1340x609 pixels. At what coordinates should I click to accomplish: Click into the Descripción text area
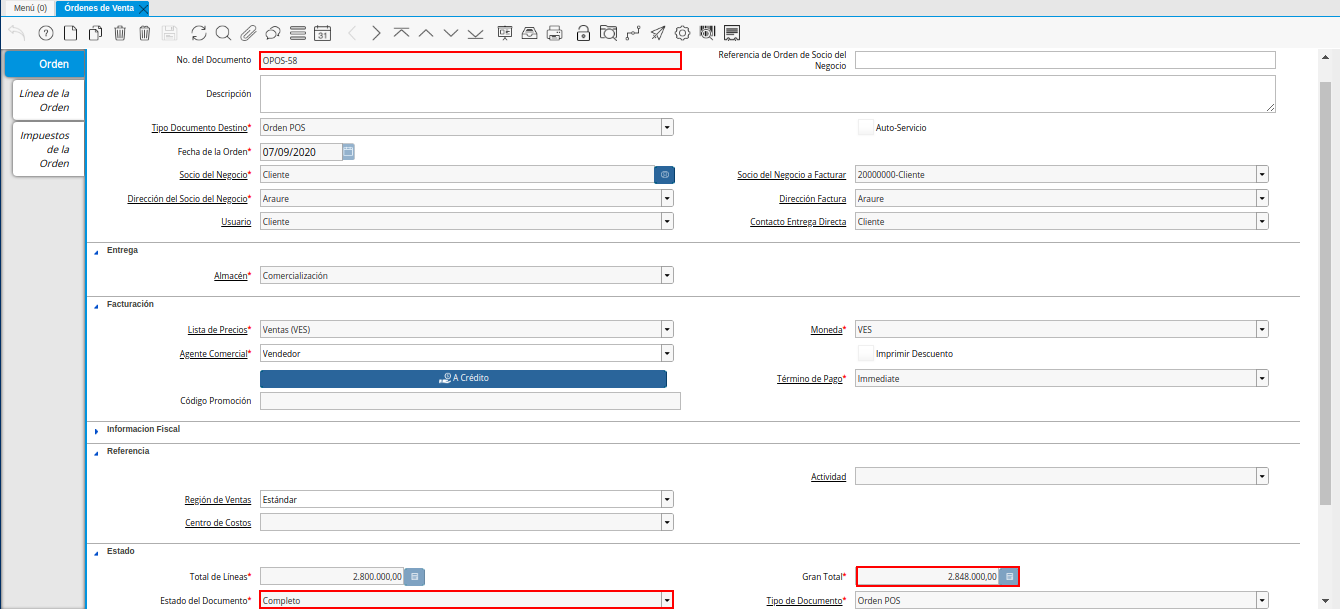pyautogui.click(x=767, y=94)
